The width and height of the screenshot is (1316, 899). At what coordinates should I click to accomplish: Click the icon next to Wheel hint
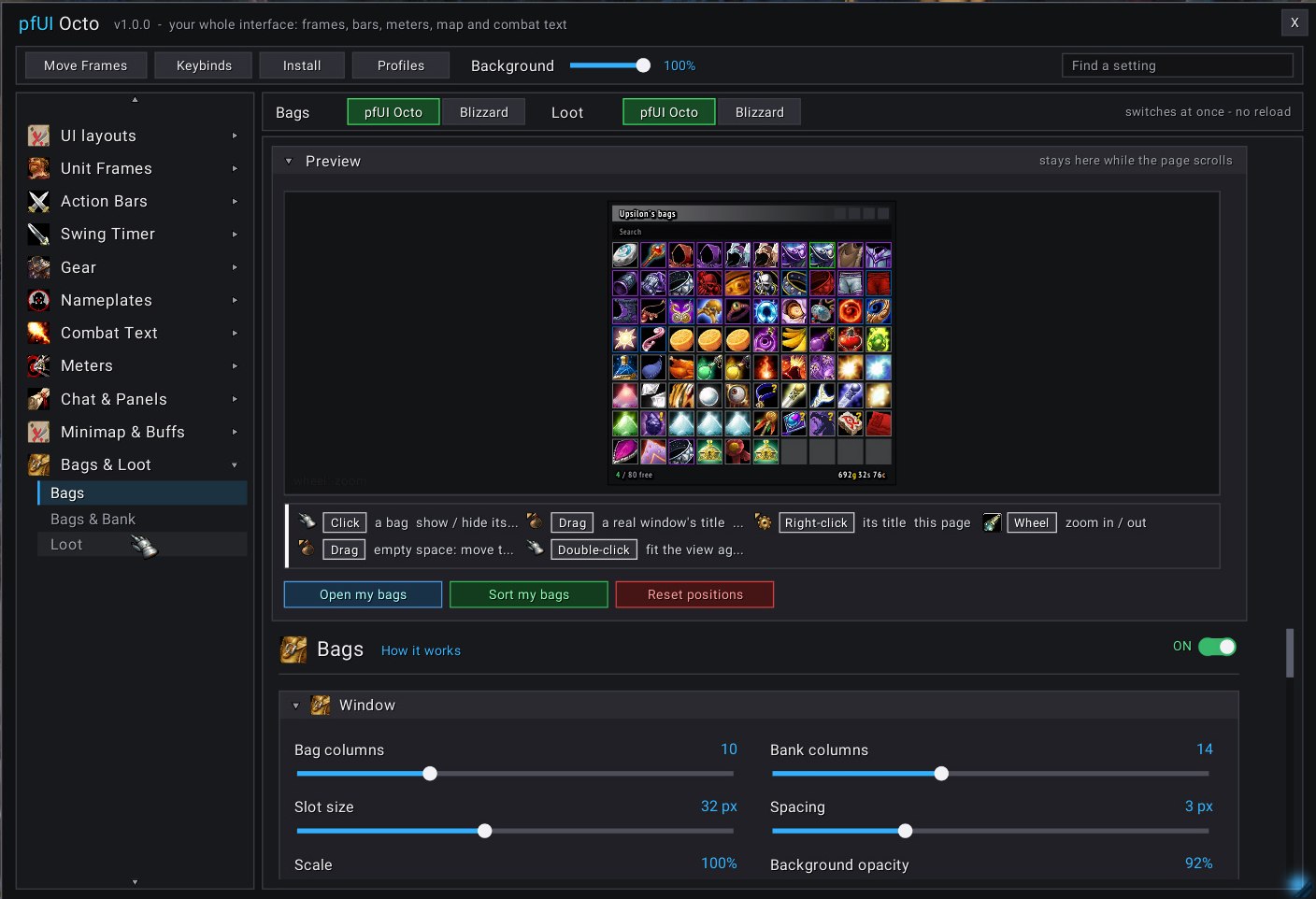[x=993, y=522]
